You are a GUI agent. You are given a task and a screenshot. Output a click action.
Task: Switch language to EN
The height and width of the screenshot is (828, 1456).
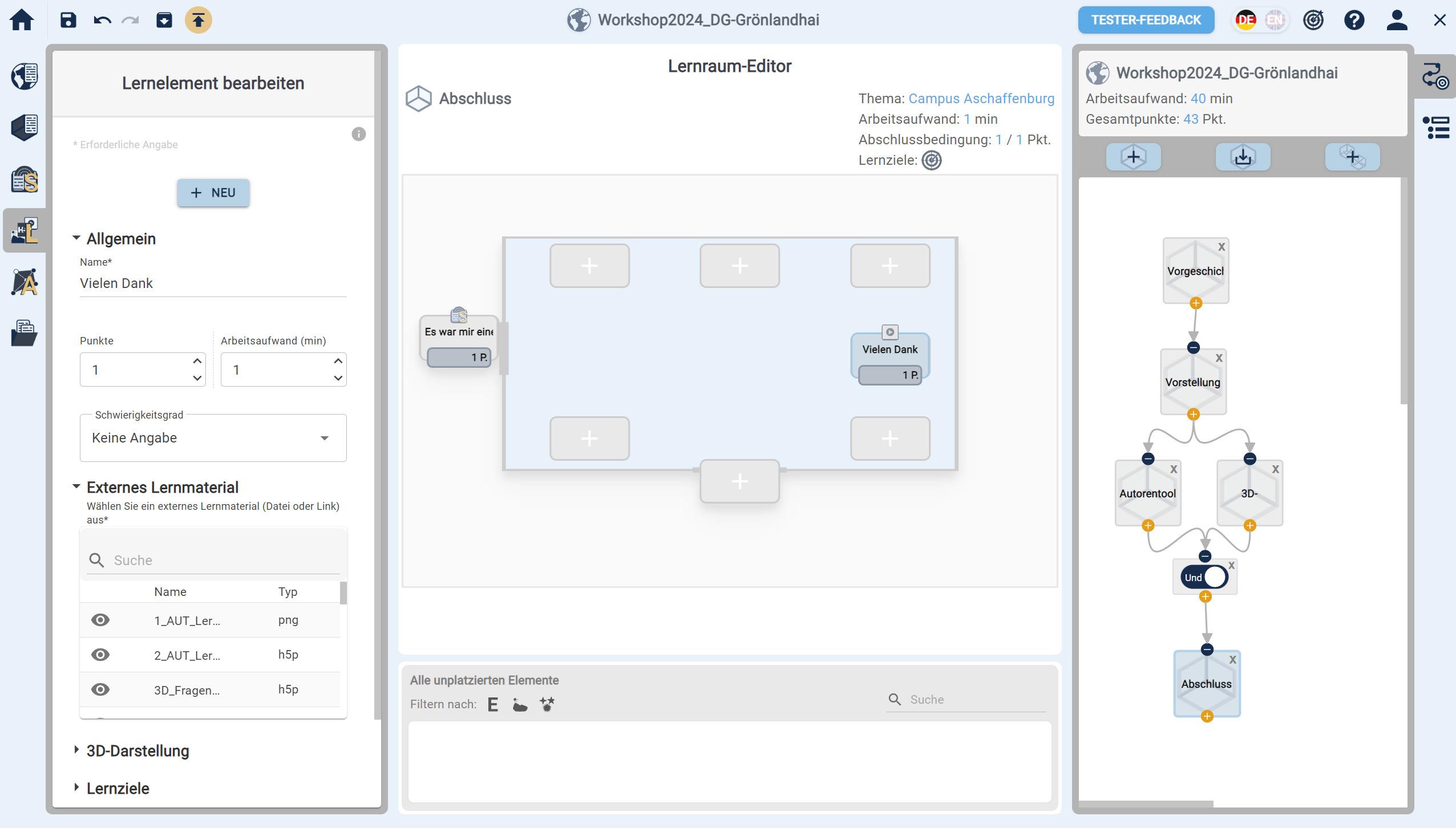pos(1274,20)
